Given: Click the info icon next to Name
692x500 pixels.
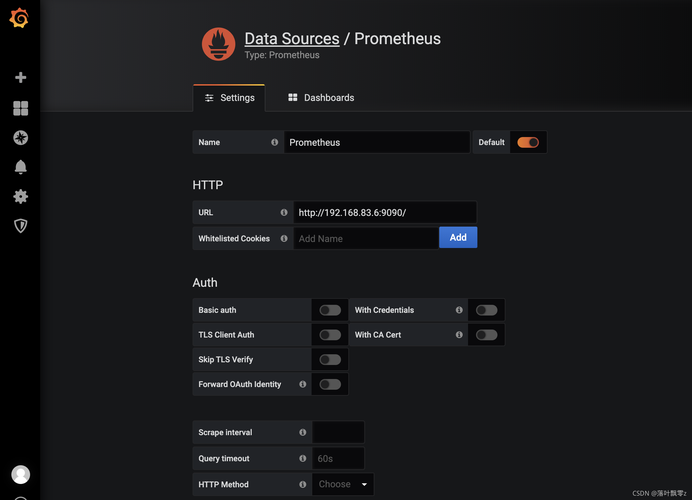Looking at the screenshot, I should 275,142.
